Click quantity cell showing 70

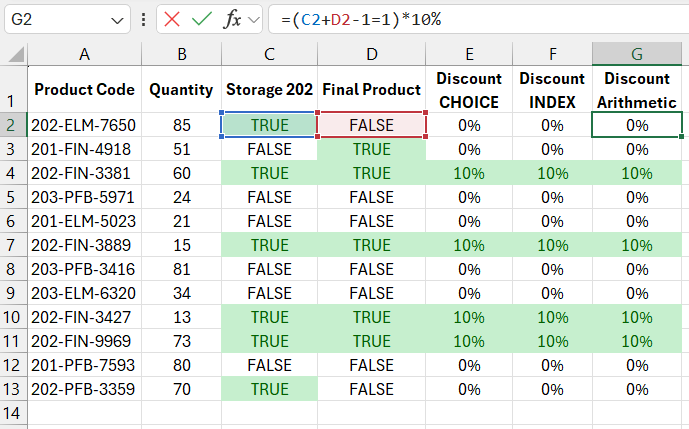pos(181,389)
